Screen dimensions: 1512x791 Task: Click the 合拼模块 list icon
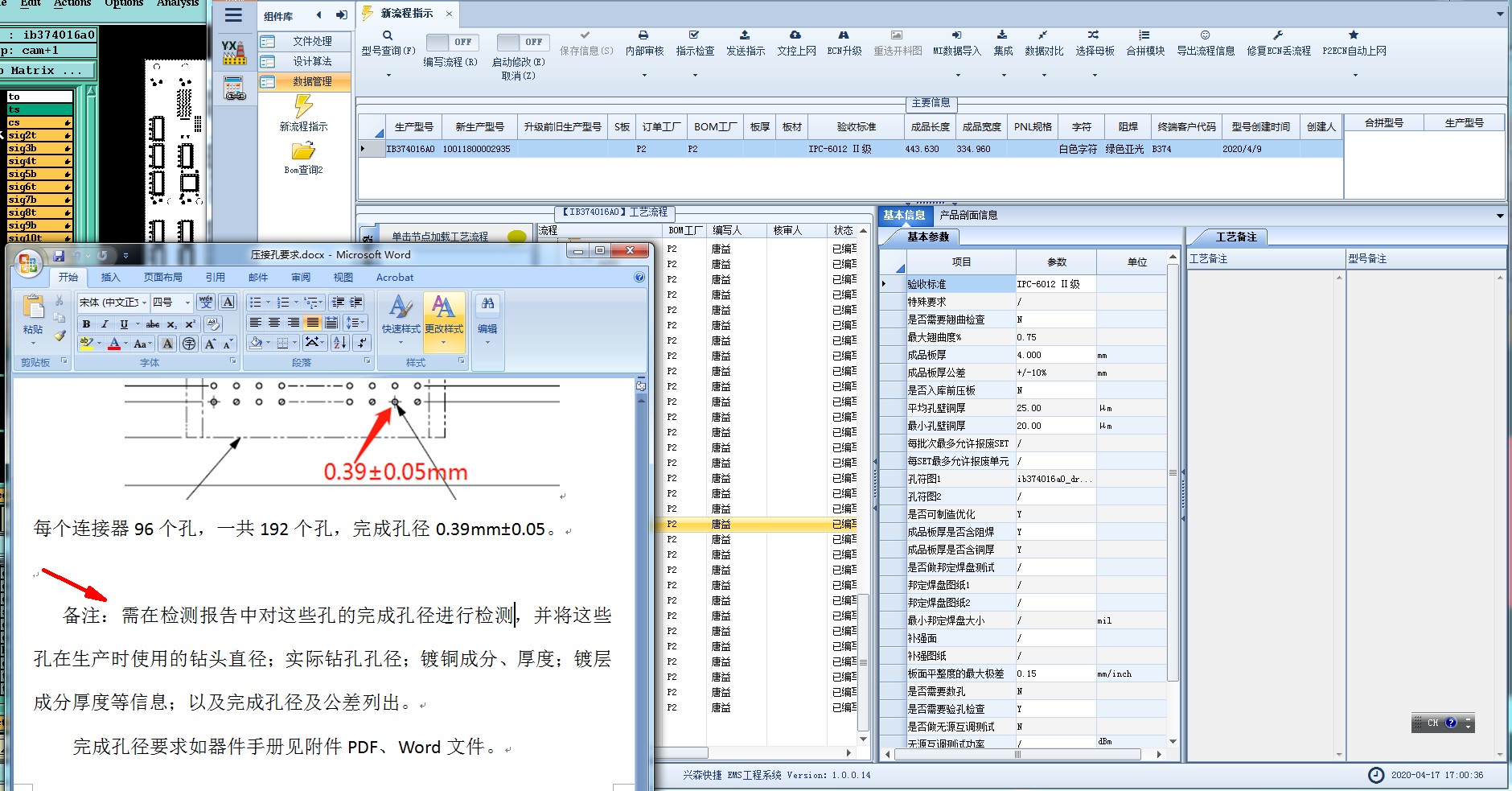tap(1144, 35)
